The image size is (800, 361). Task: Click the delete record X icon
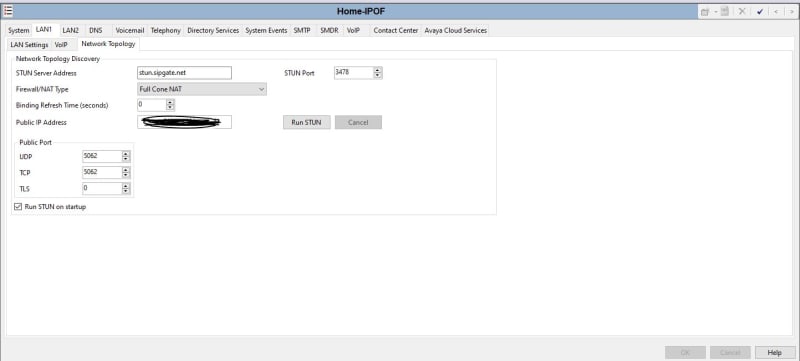[x=742, y=12]
